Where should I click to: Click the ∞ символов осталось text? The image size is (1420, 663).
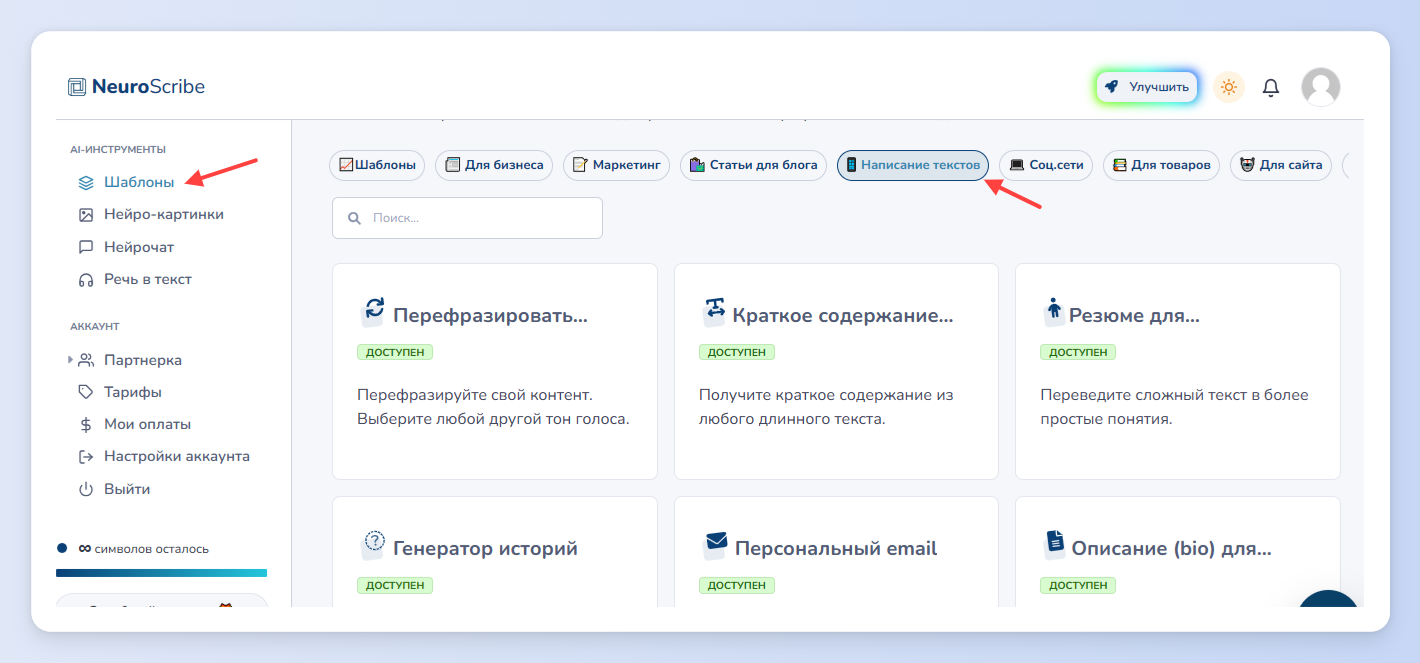click(x=143, y=549)
